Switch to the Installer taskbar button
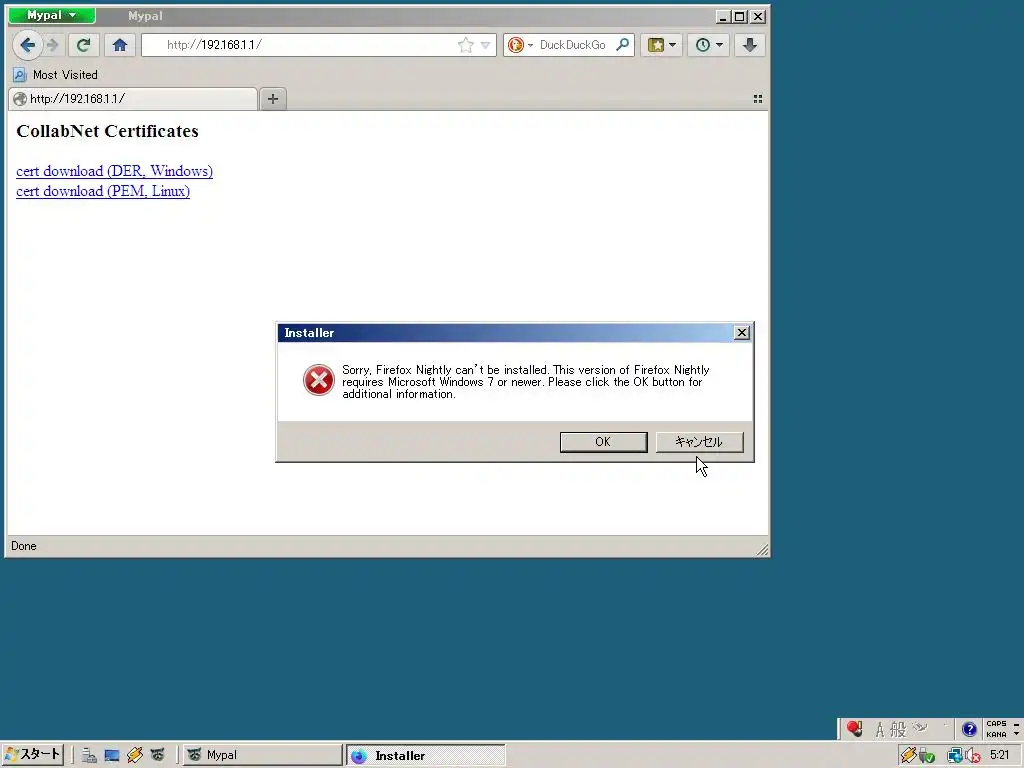Image resolution: width=1024 pixels, height=768 pixels. (x=426, y=756)
